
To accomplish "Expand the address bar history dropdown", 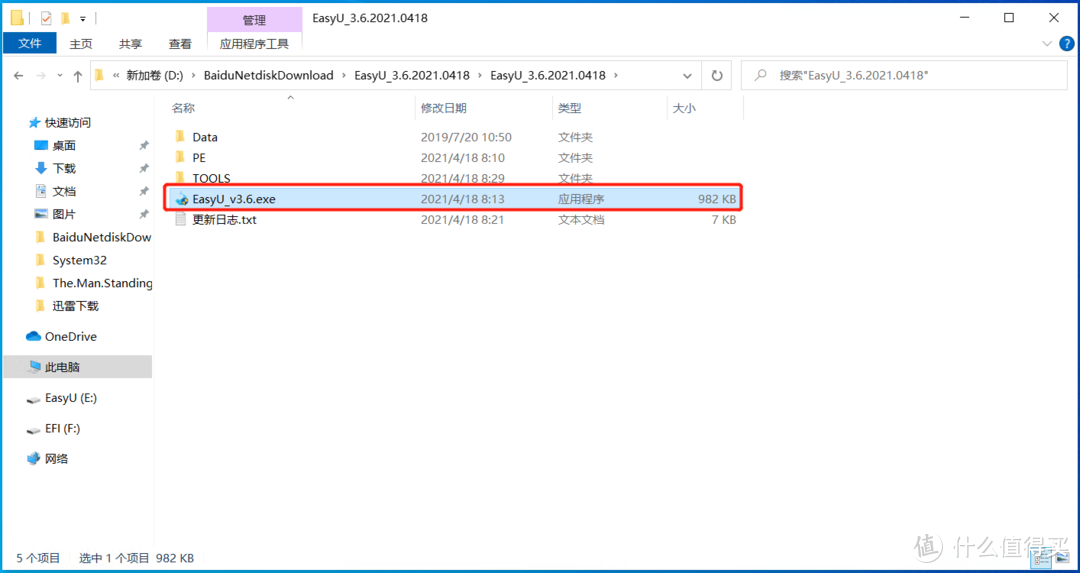I will point(687,75).
